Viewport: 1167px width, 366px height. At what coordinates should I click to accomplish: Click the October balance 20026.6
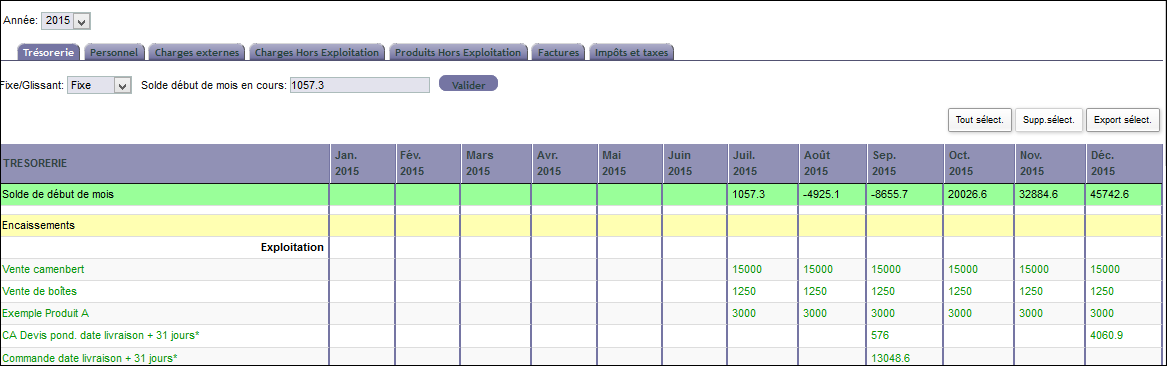[x=967, y=194]
